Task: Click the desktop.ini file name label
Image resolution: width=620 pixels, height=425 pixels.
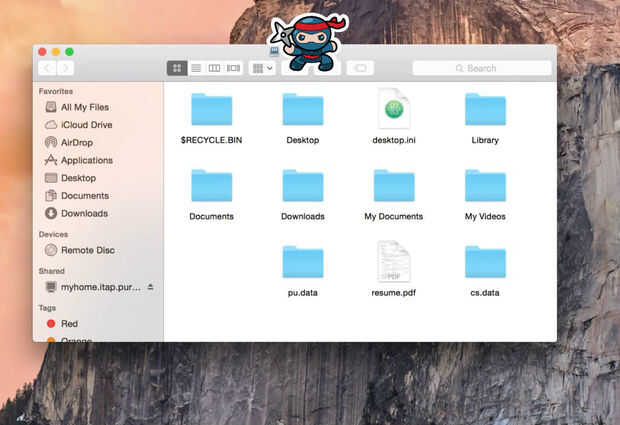Action: (x=394, y=140)
